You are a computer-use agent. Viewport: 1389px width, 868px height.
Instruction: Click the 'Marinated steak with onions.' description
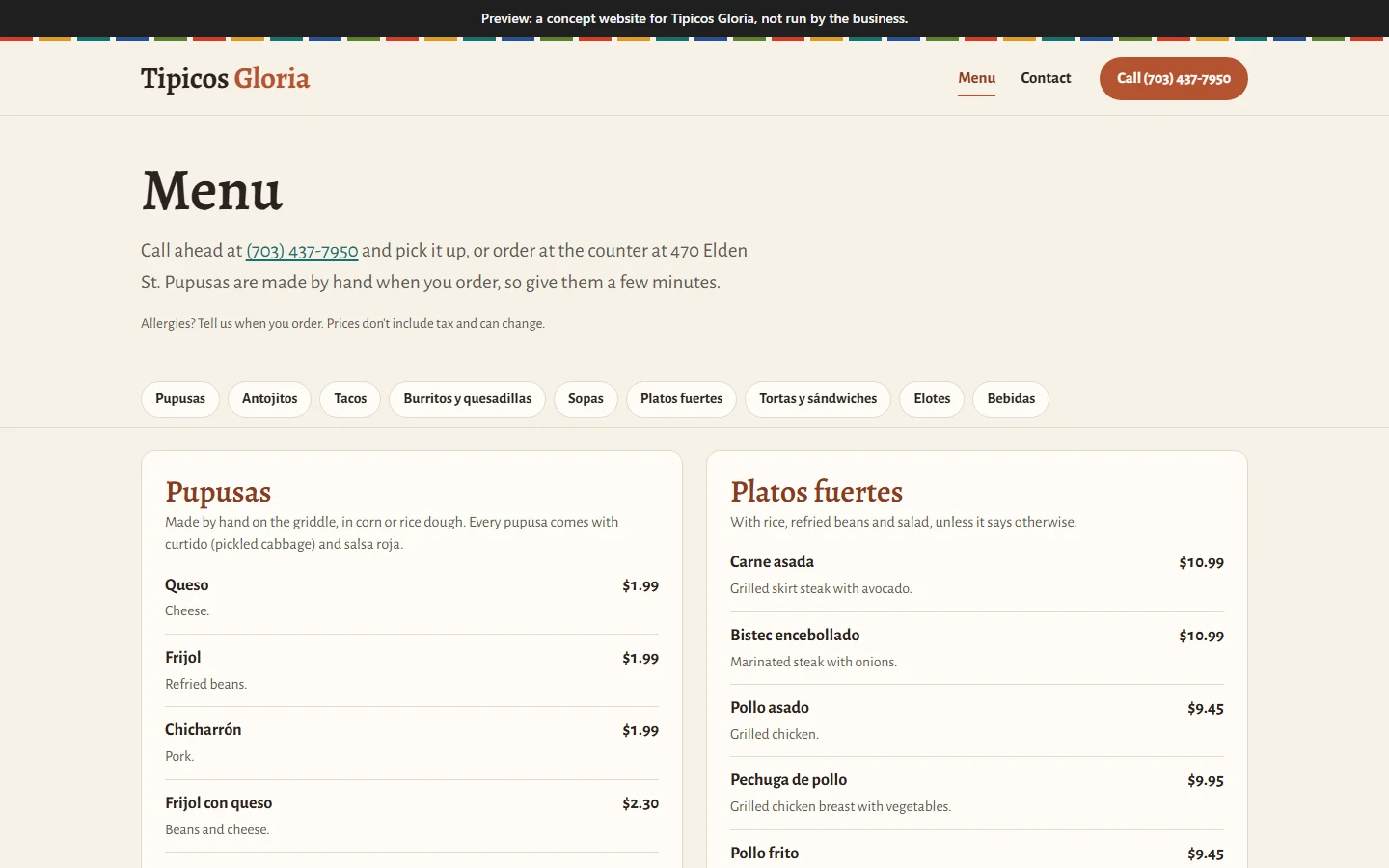coord(813,662)
